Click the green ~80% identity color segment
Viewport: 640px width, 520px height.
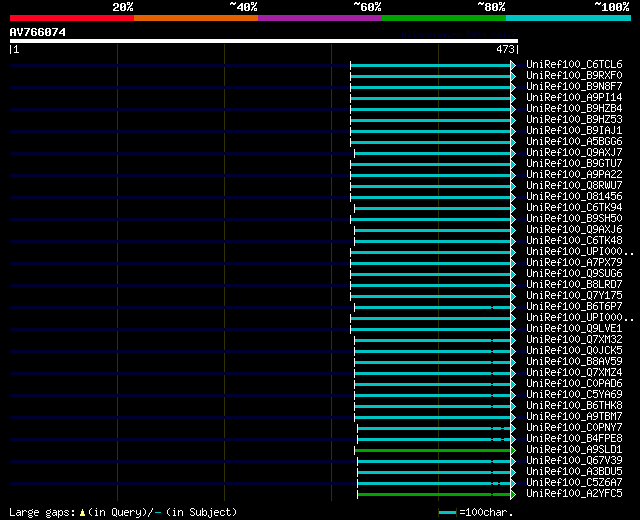point(444,18)
